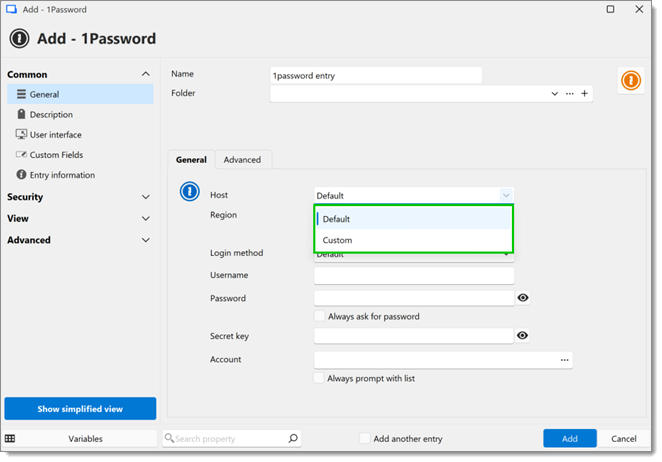
Task: Select Custom from the Host dropdown list
Action: 338,240
